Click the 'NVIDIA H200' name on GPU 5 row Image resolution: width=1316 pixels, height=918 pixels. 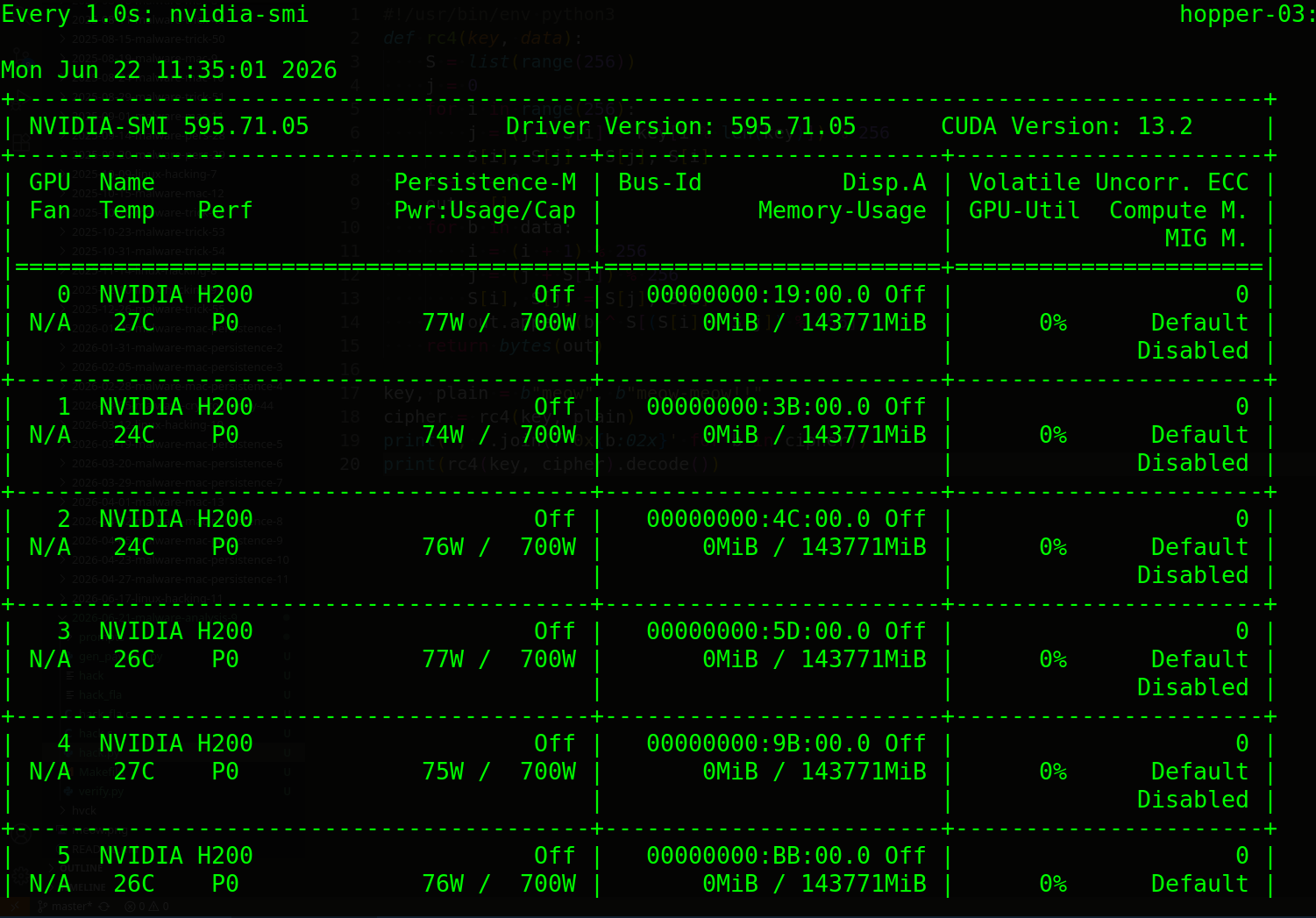[x=176, y=856]
